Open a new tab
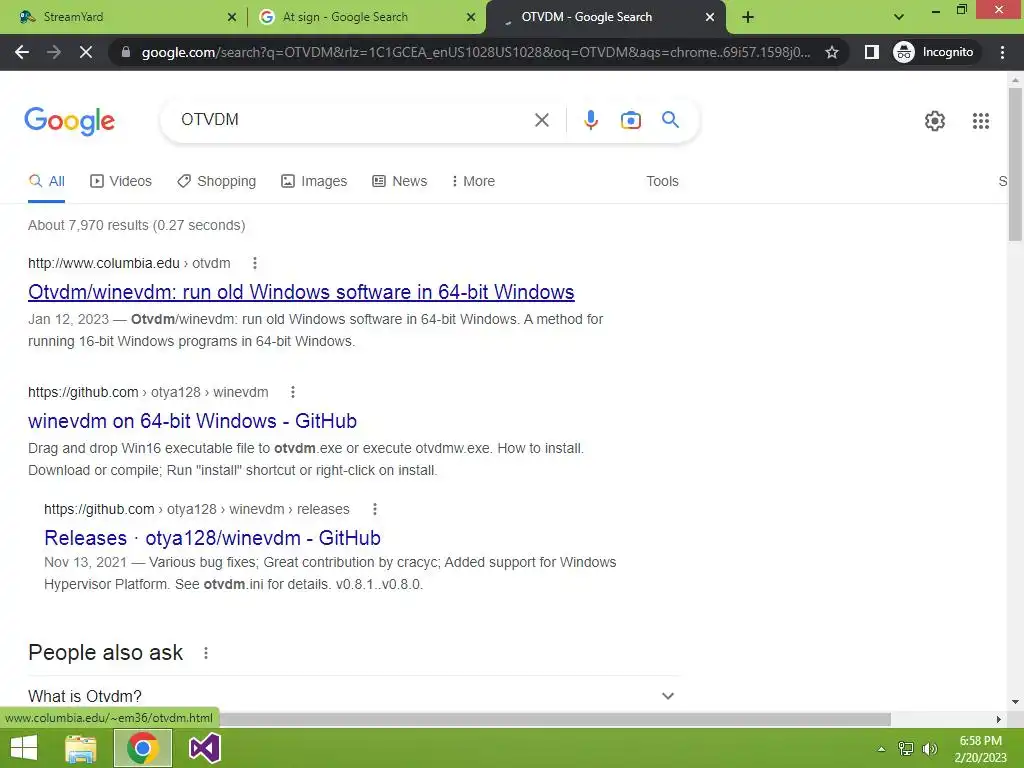 pyautogui.click(x=748, y=17)
